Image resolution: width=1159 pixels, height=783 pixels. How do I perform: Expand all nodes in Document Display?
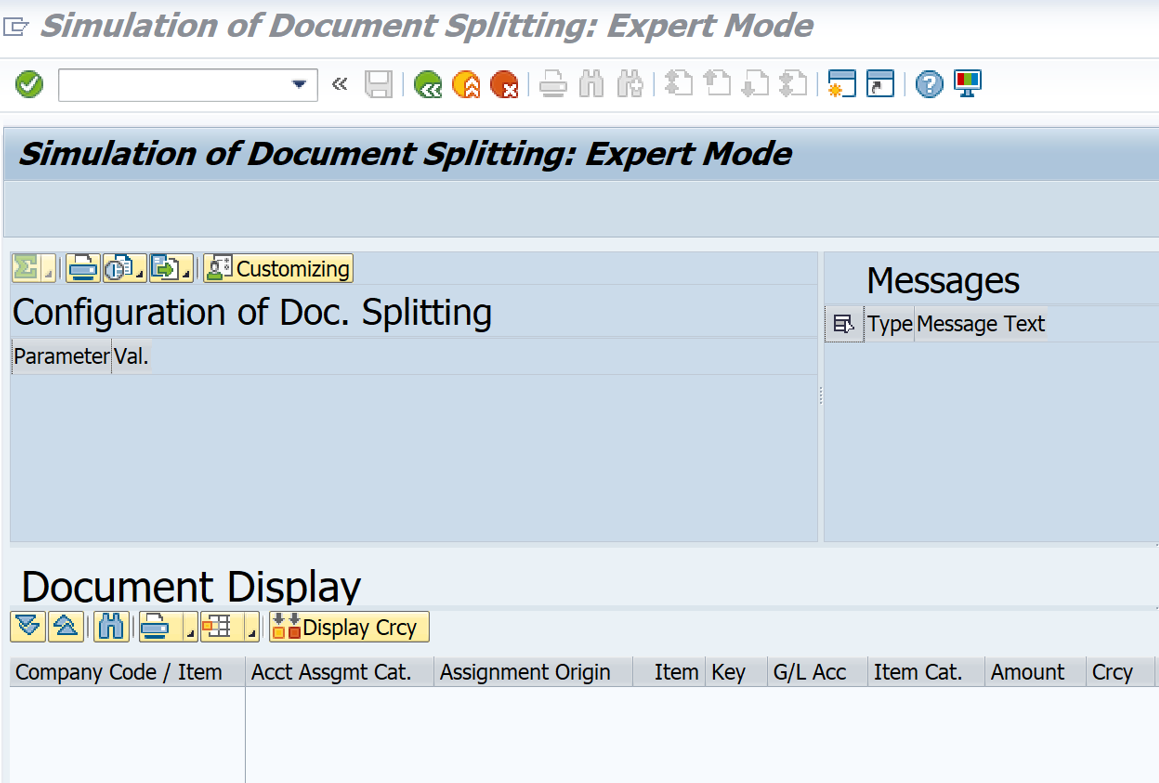[x=28, y=627]
